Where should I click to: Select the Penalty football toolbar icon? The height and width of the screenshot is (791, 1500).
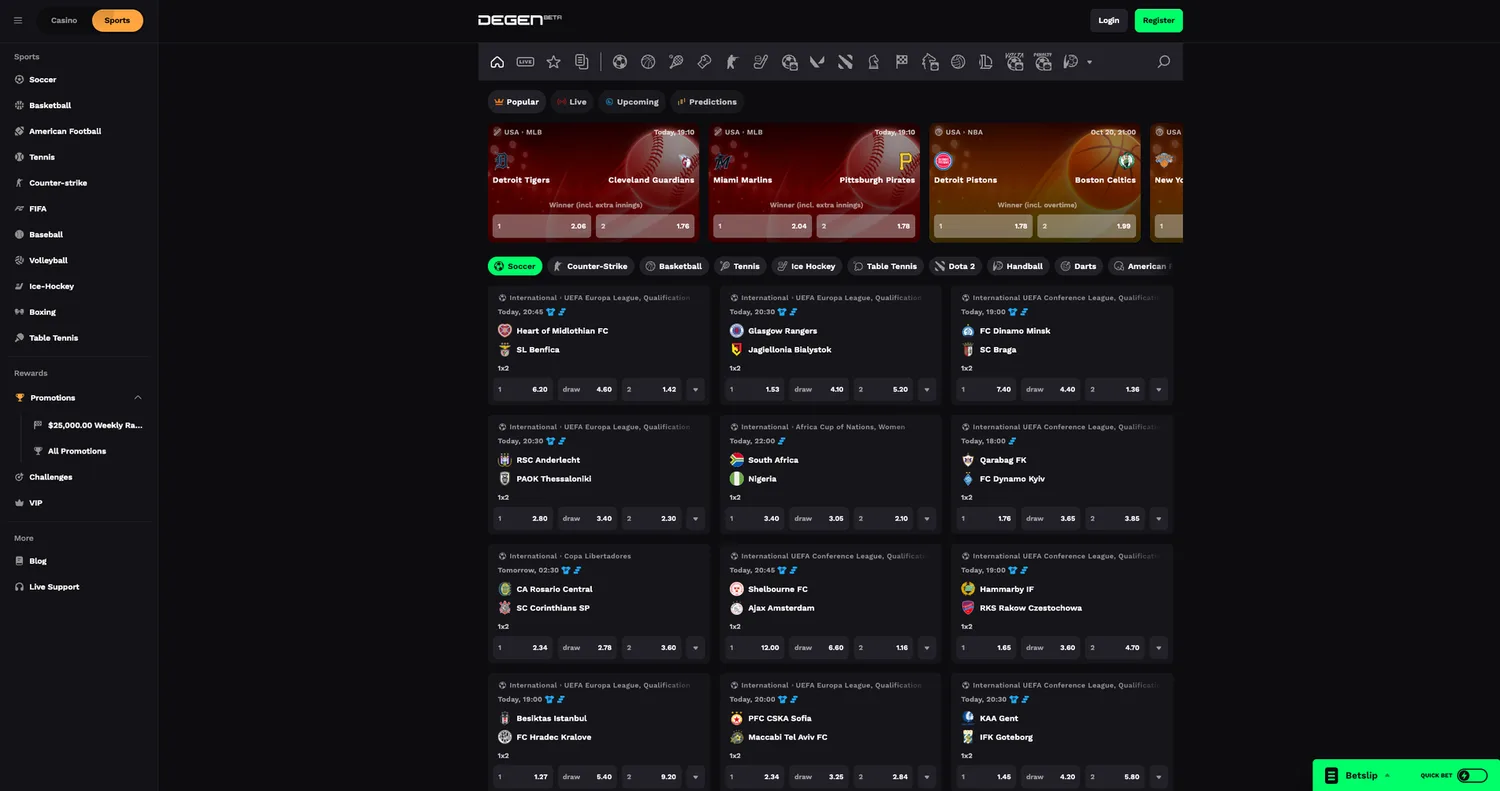pos(1043,62)
